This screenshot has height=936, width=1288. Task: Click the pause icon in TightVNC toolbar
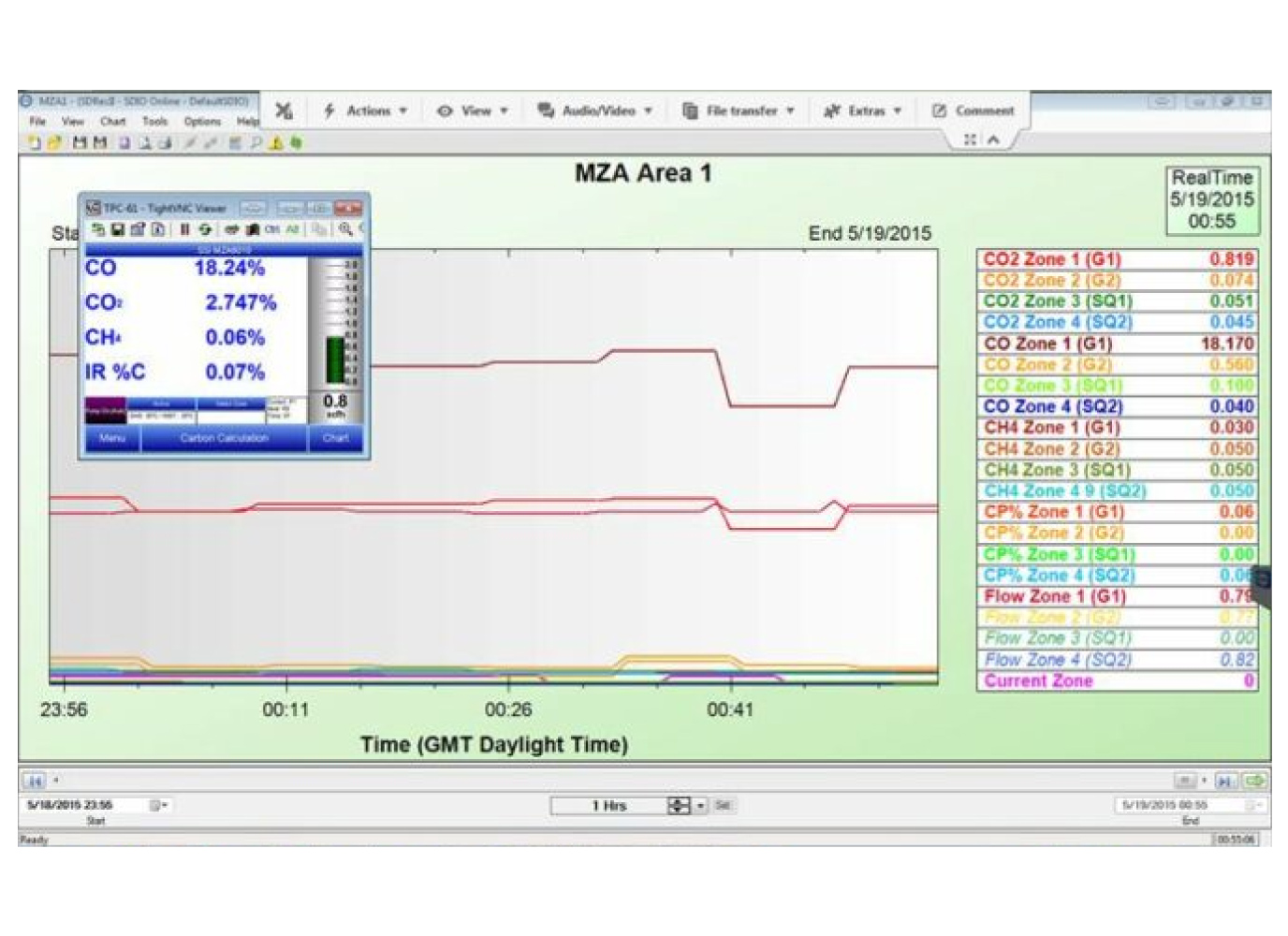pos(184,229)
